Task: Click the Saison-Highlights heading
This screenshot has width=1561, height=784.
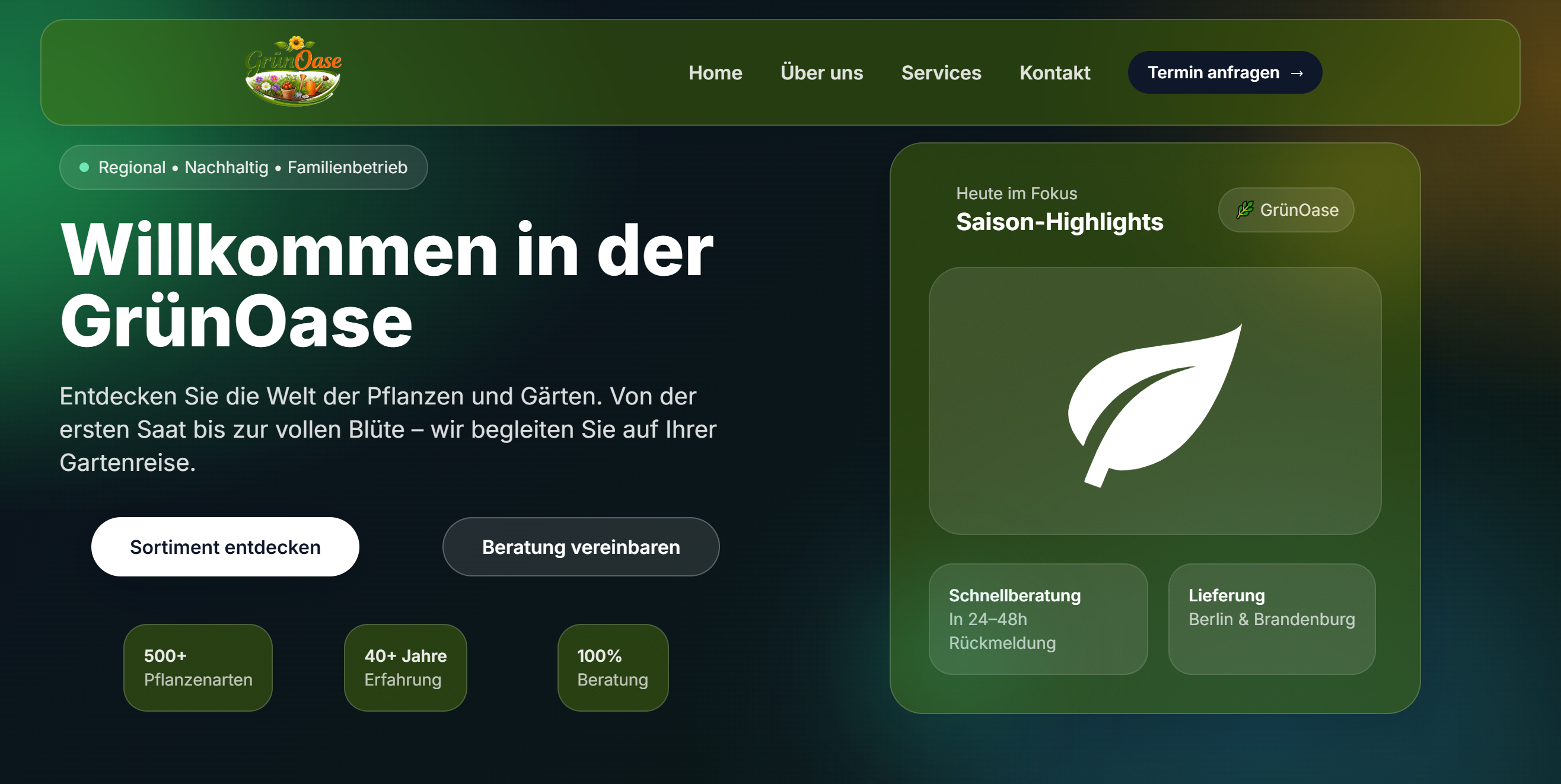Action: click(x=1059, y=222)
